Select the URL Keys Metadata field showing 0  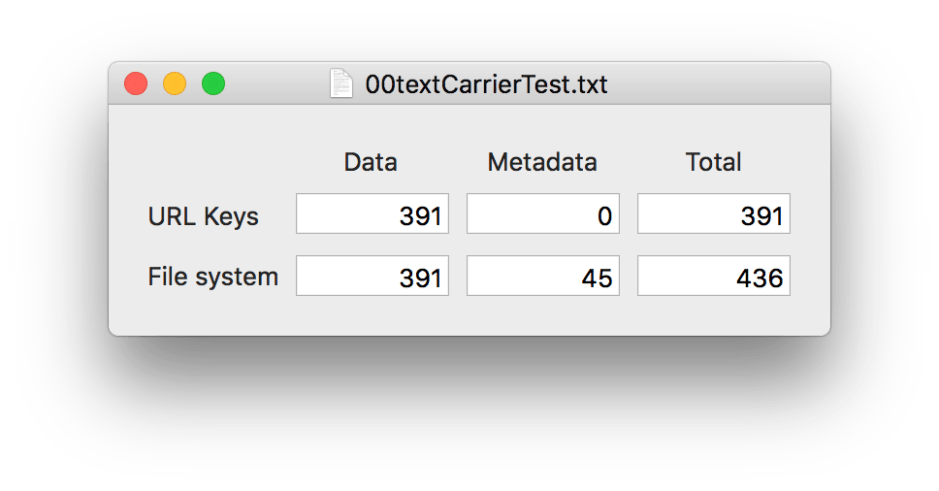click(543, 214)
